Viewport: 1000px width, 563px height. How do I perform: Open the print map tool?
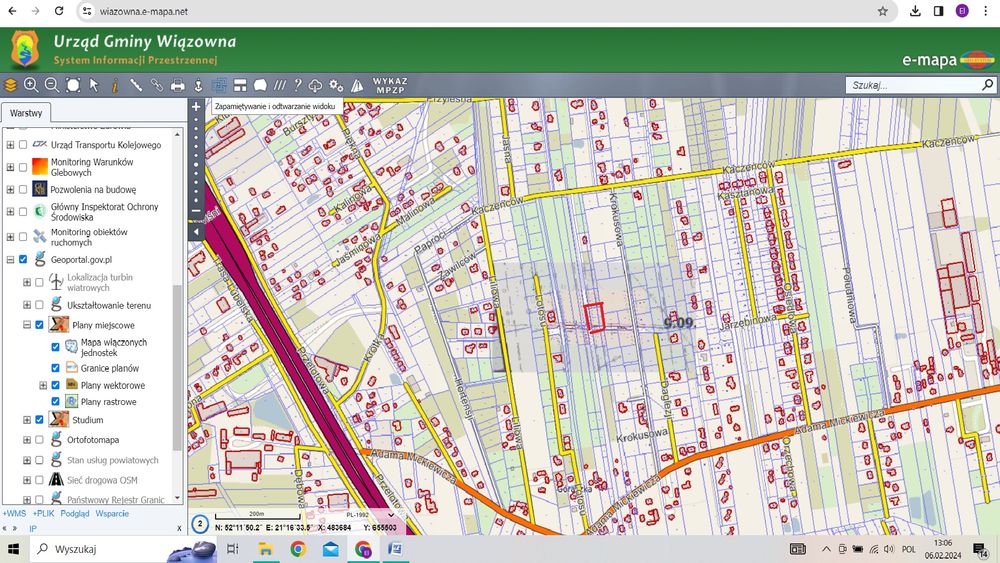(x=178, y=86)
